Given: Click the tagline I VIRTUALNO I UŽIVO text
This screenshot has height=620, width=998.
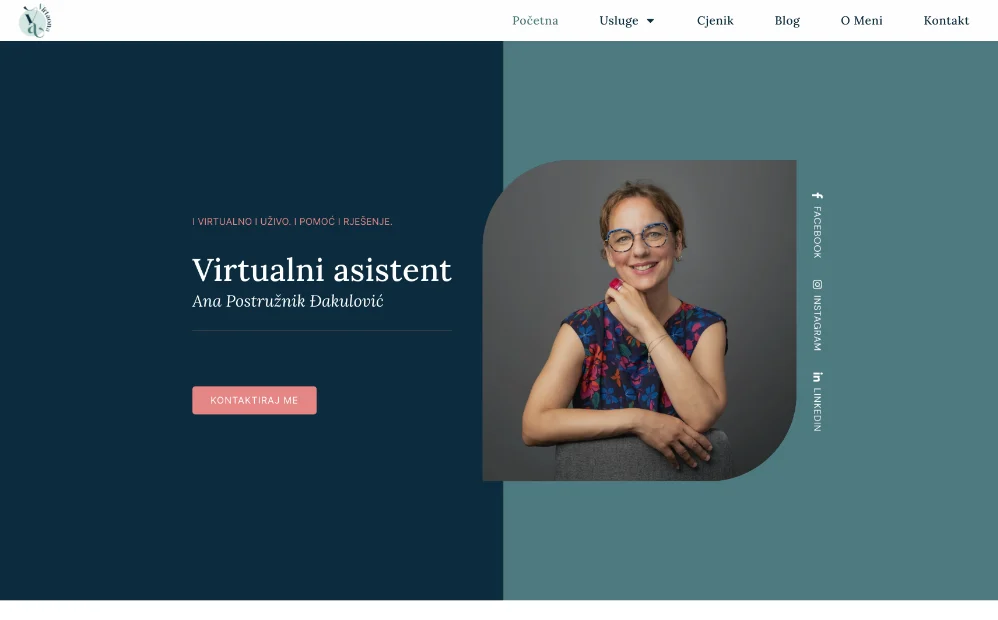Looking at the screenshot, I should 292,222.
